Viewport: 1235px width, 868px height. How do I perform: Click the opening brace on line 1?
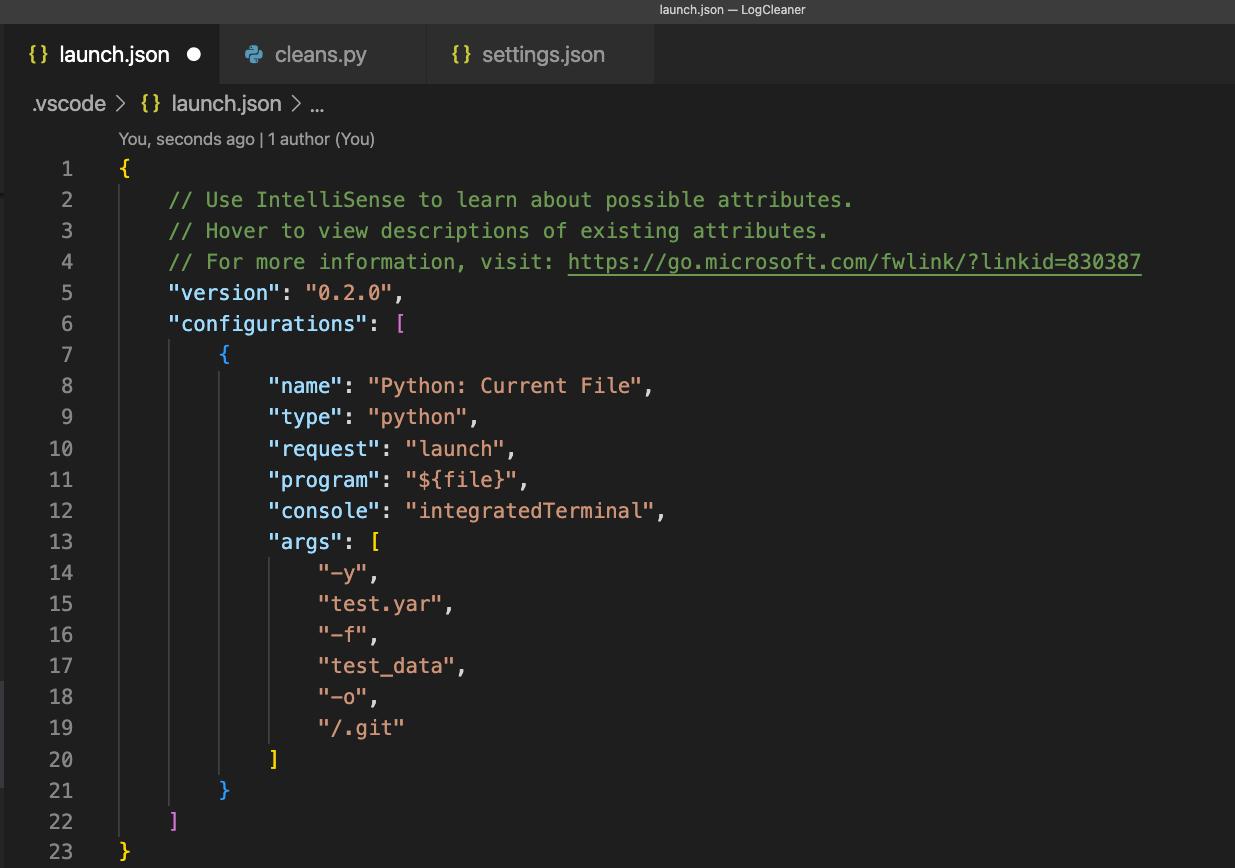click(x=123, y=168)
